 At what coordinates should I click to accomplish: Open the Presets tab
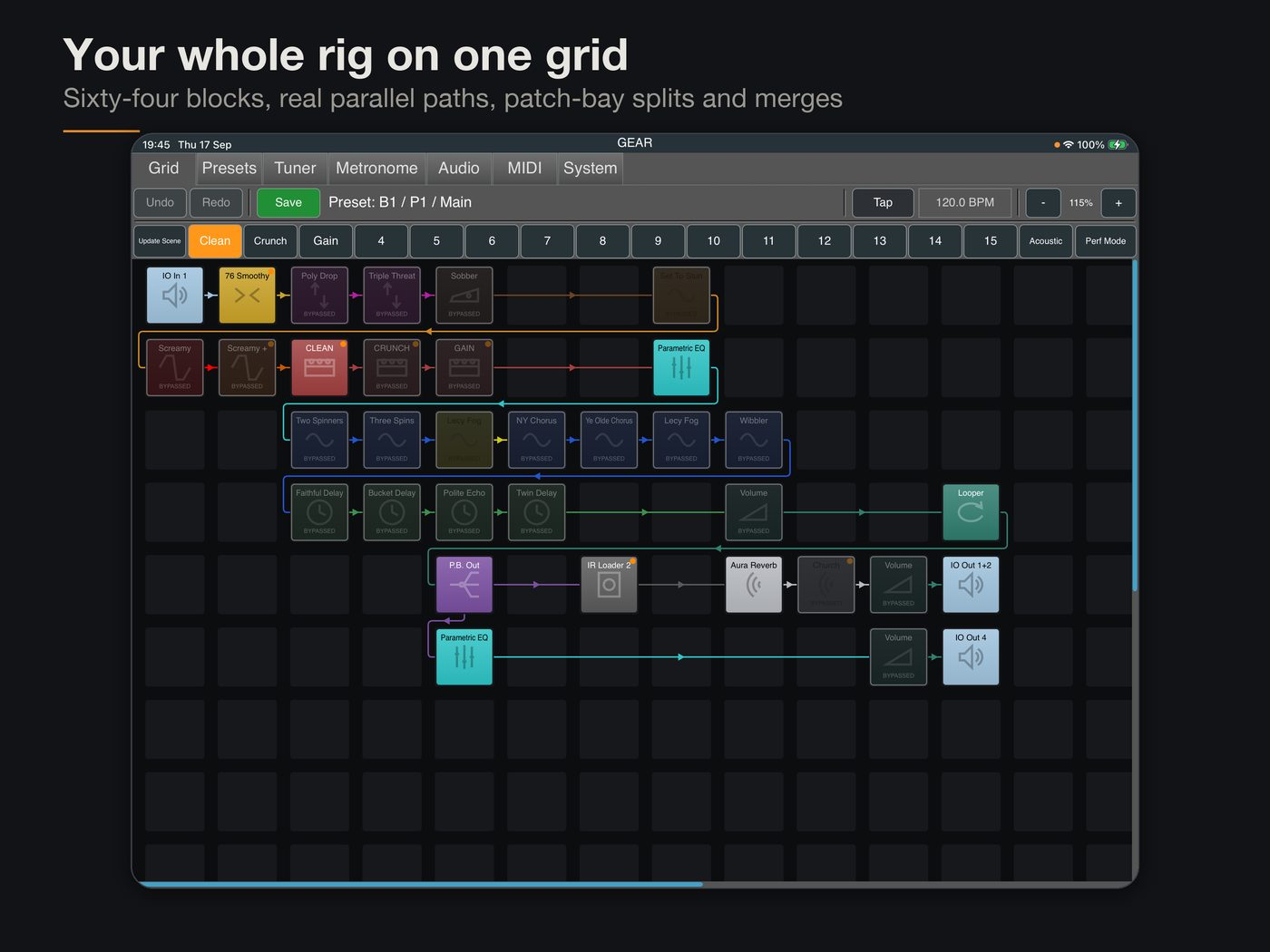230,169
